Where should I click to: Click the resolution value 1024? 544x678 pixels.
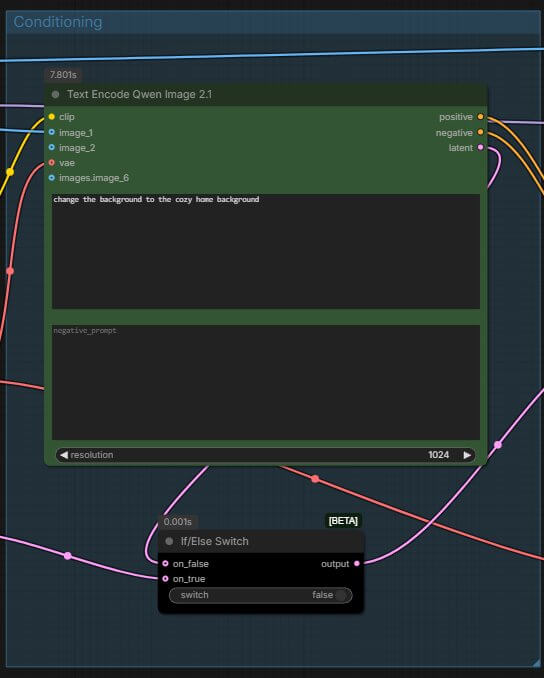click(x=438, y=455)
